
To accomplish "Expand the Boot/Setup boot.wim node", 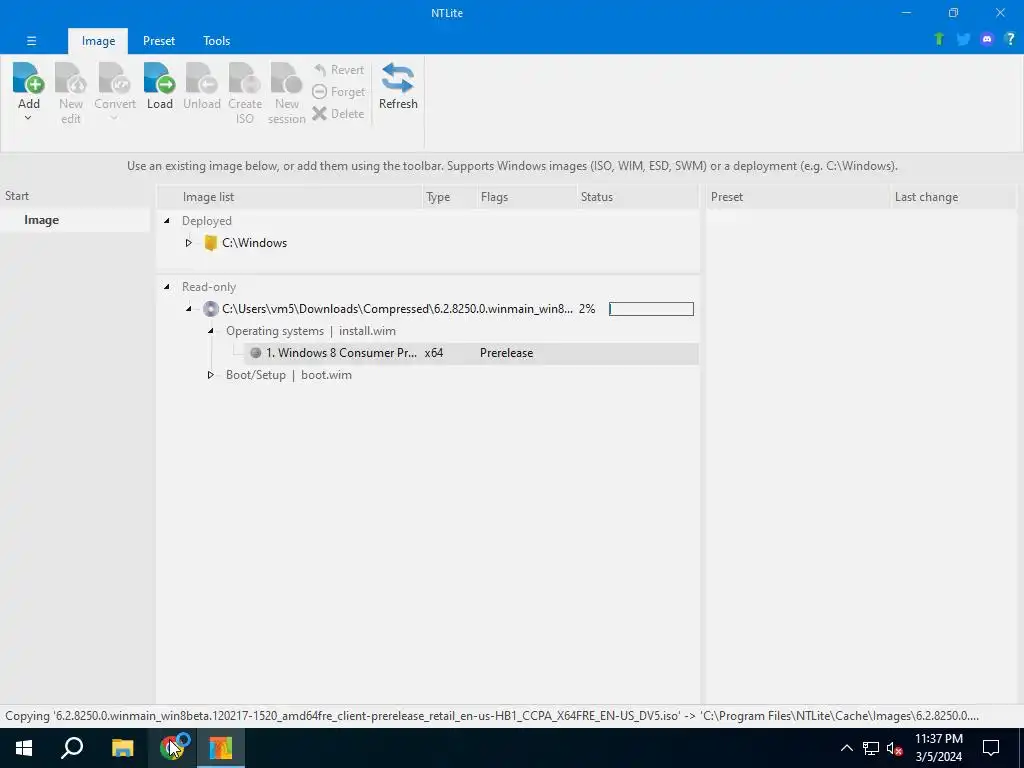I will coord(211,375).
